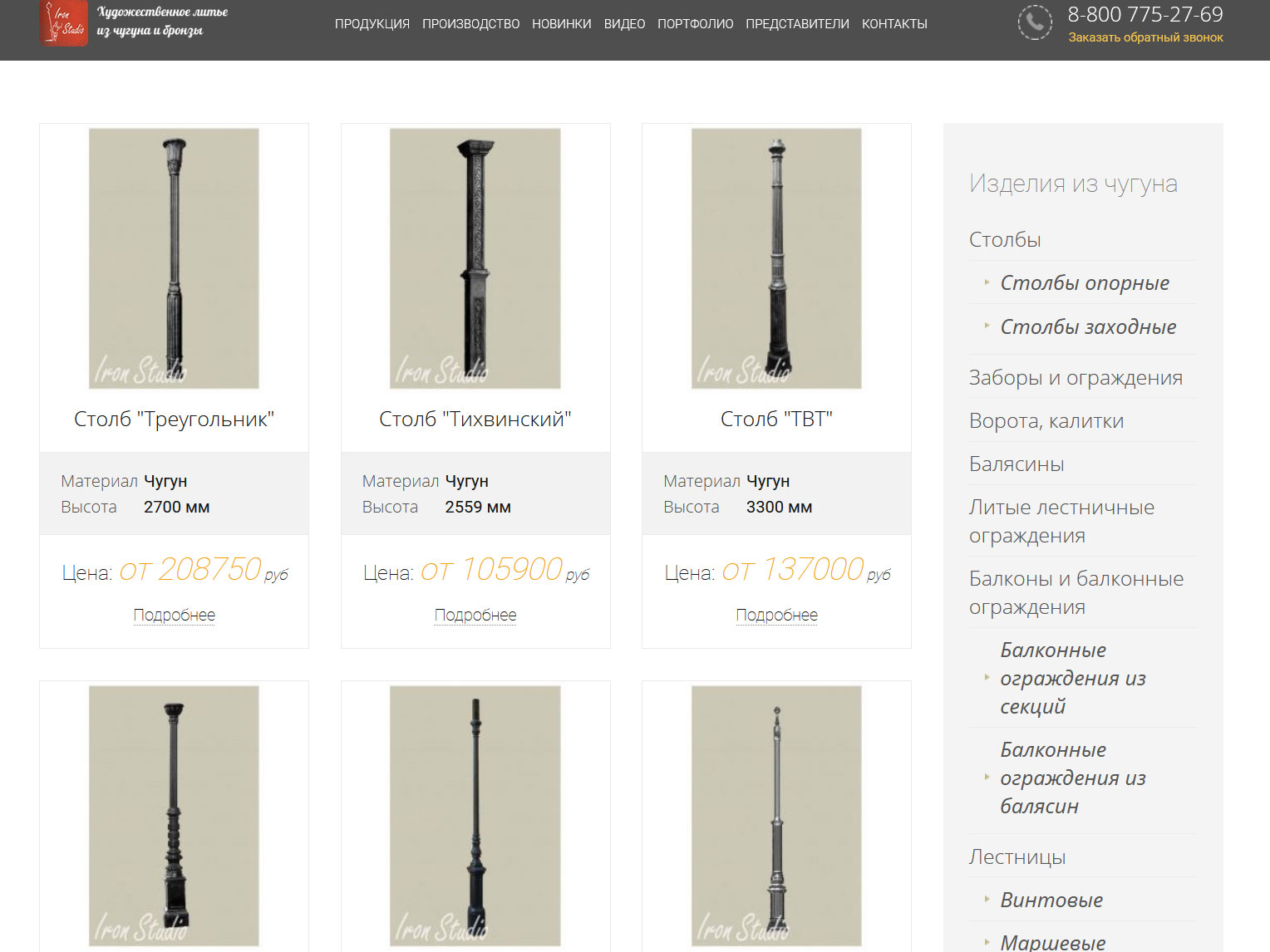The height and width of the screenshot is (952, 1270).
Task: Open the Столб "Тихвинский" product image
Action: tap(475, 258)
